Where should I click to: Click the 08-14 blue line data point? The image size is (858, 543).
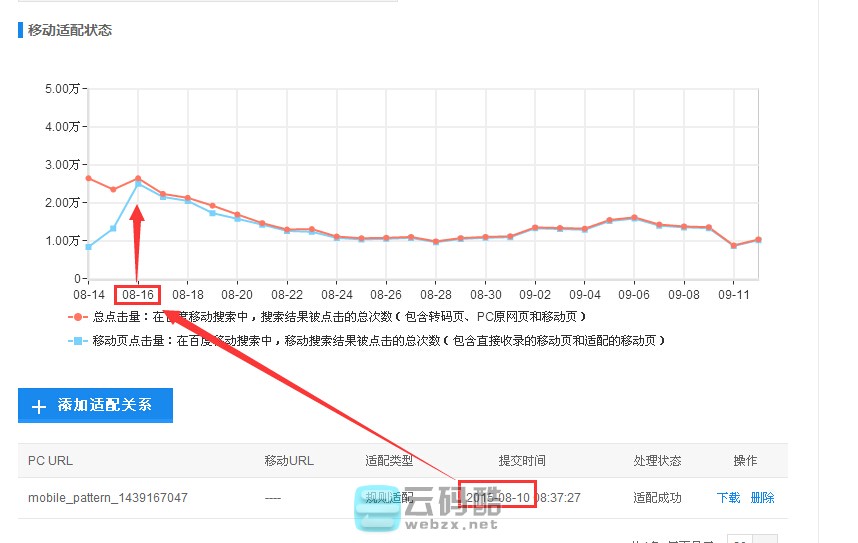pos(89,247)
